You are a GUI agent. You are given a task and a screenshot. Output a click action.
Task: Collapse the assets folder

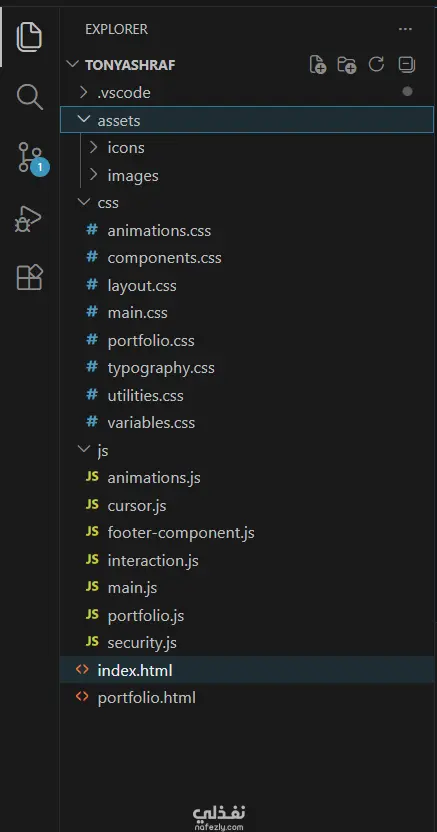247,120
